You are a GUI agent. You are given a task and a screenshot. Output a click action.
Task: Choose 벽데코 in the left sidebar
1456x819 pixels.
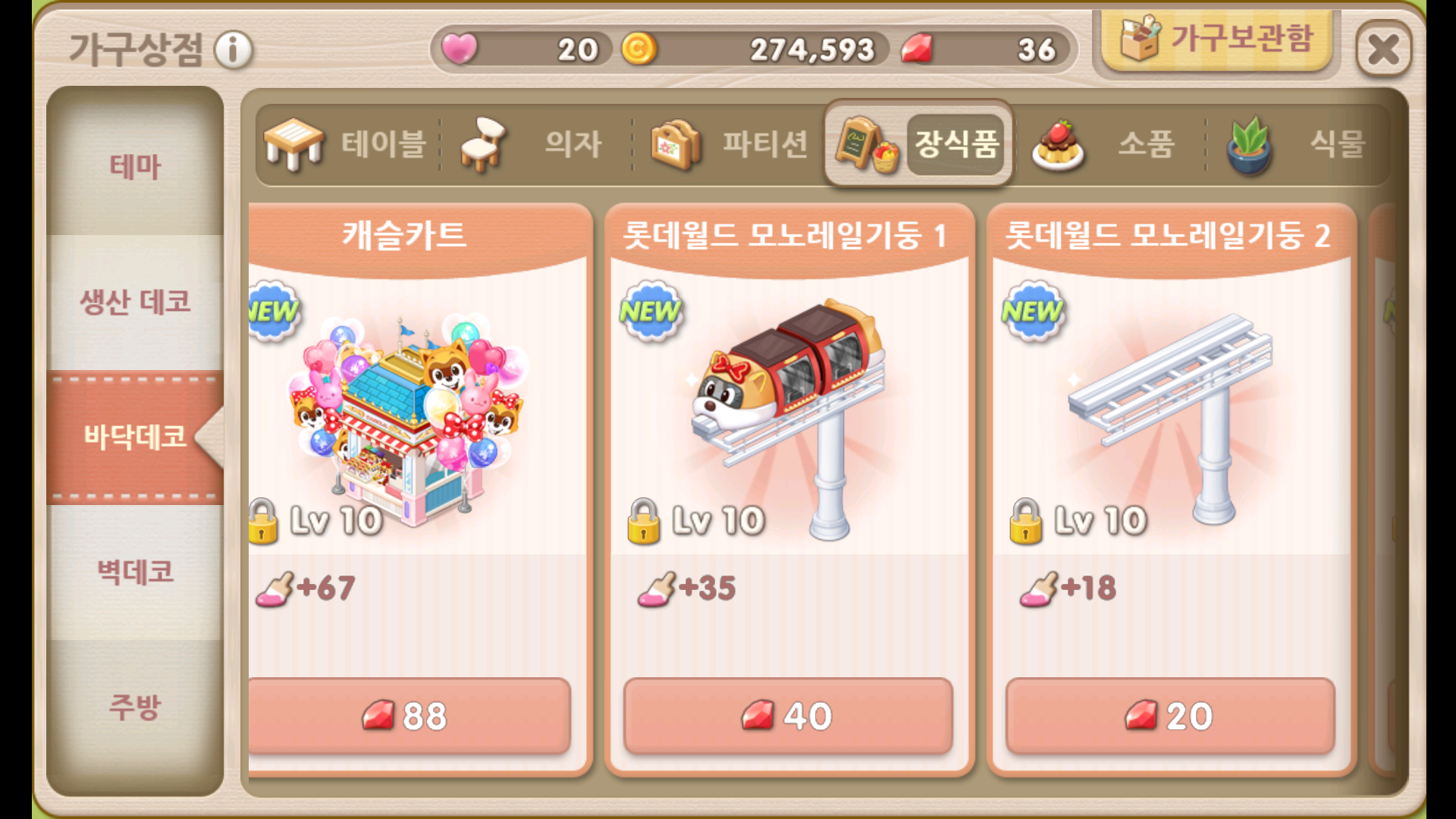[x=135, y=572]
